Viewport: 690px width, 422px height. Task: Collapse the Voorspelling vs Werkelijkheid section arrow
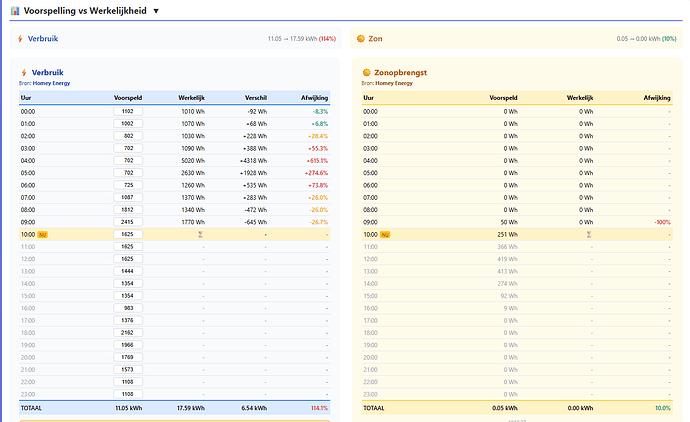point(156,9)
